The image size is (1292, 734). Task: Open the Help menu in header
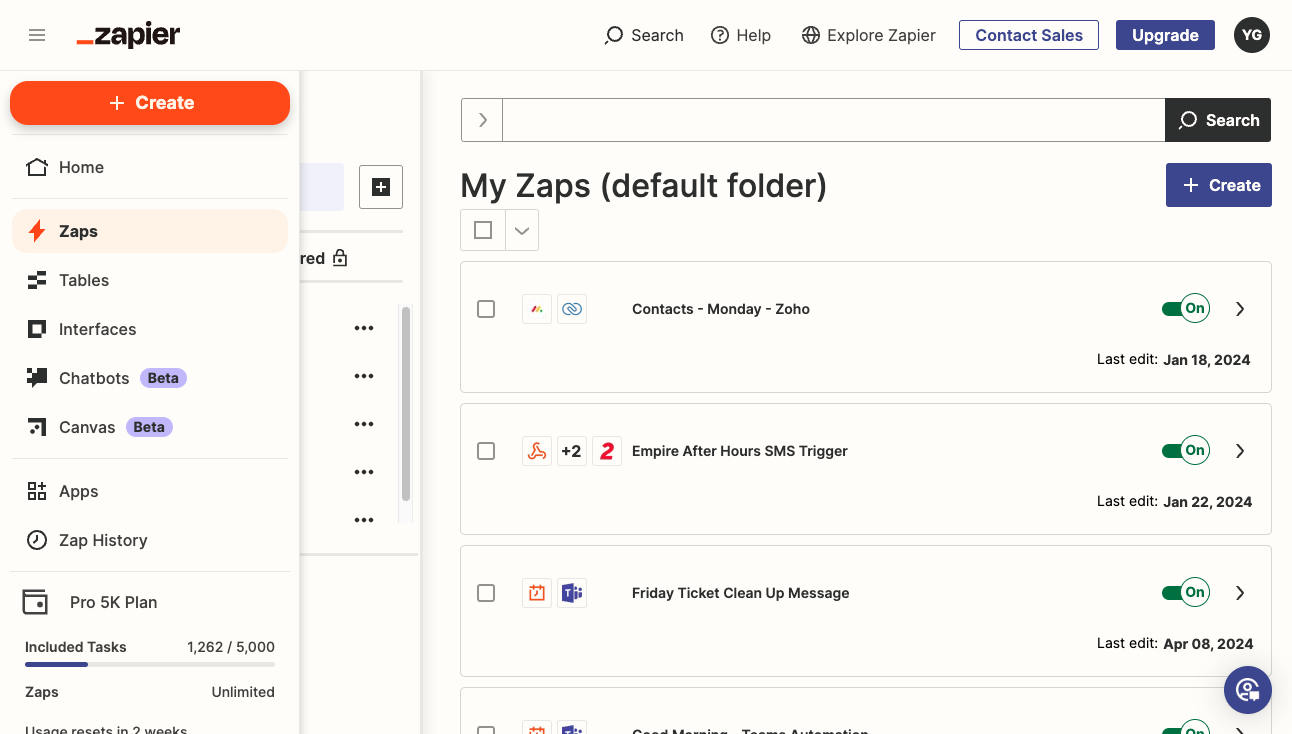pyautogui.click(x=741, y=35)
